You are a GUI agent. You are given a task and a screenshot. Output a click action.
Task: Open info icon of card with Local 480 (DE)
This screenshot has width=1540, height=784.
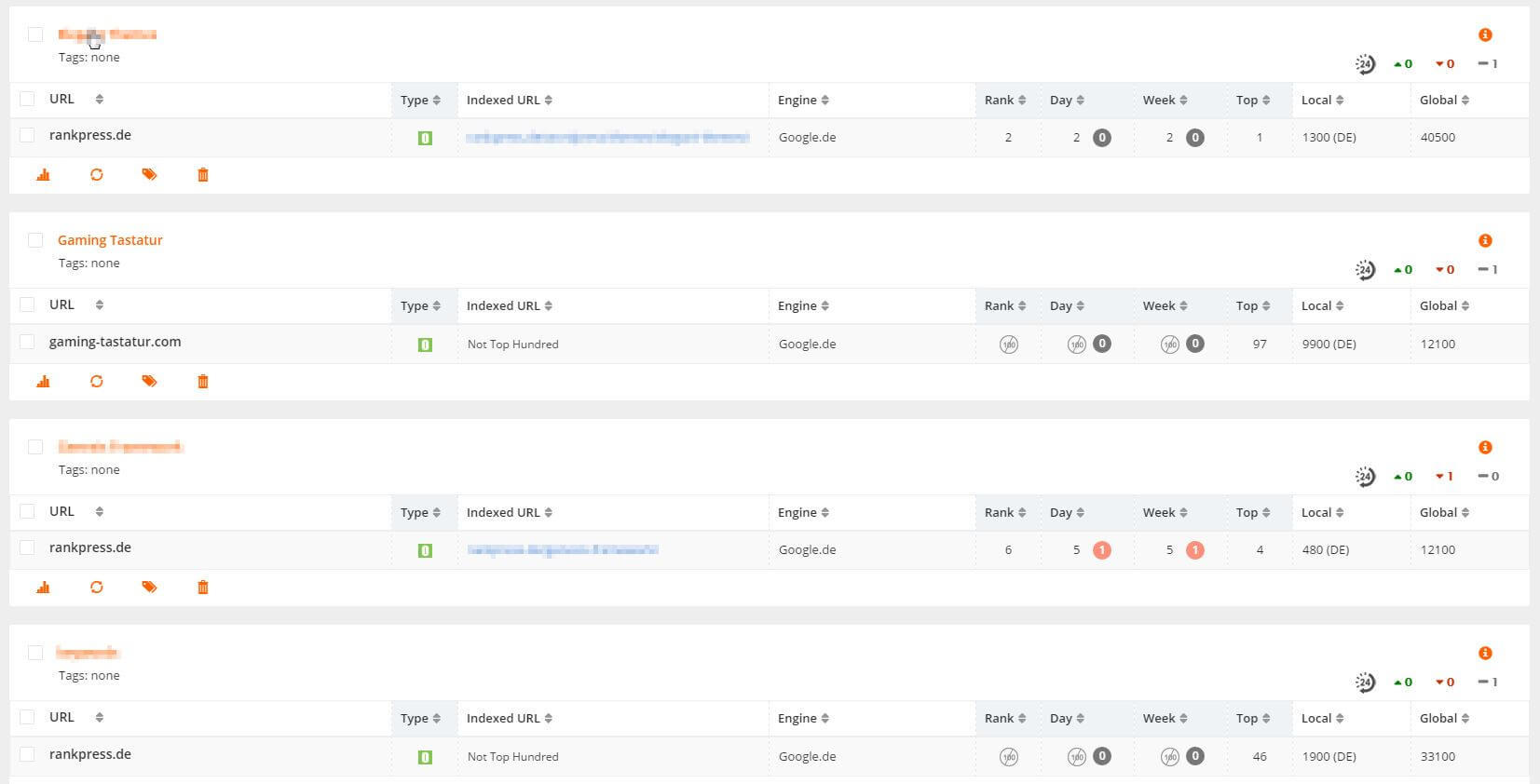1485,447
